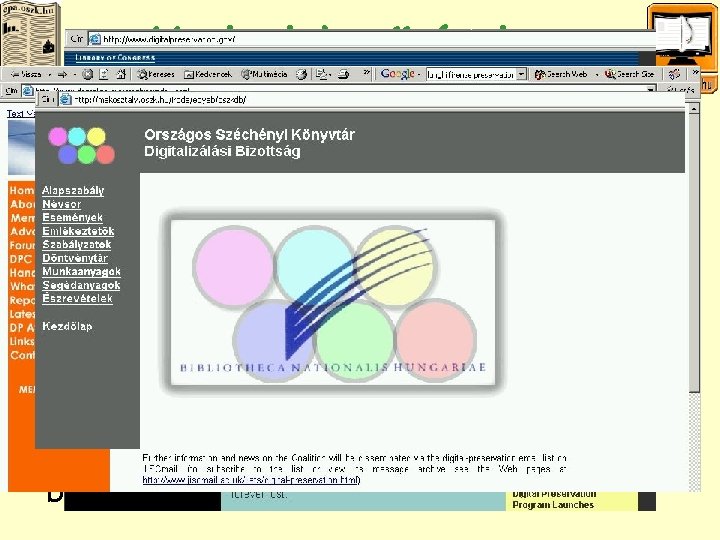
Task: Open the Névsor sidebar link
Action: pyautogui.click(x=62, y=204)
